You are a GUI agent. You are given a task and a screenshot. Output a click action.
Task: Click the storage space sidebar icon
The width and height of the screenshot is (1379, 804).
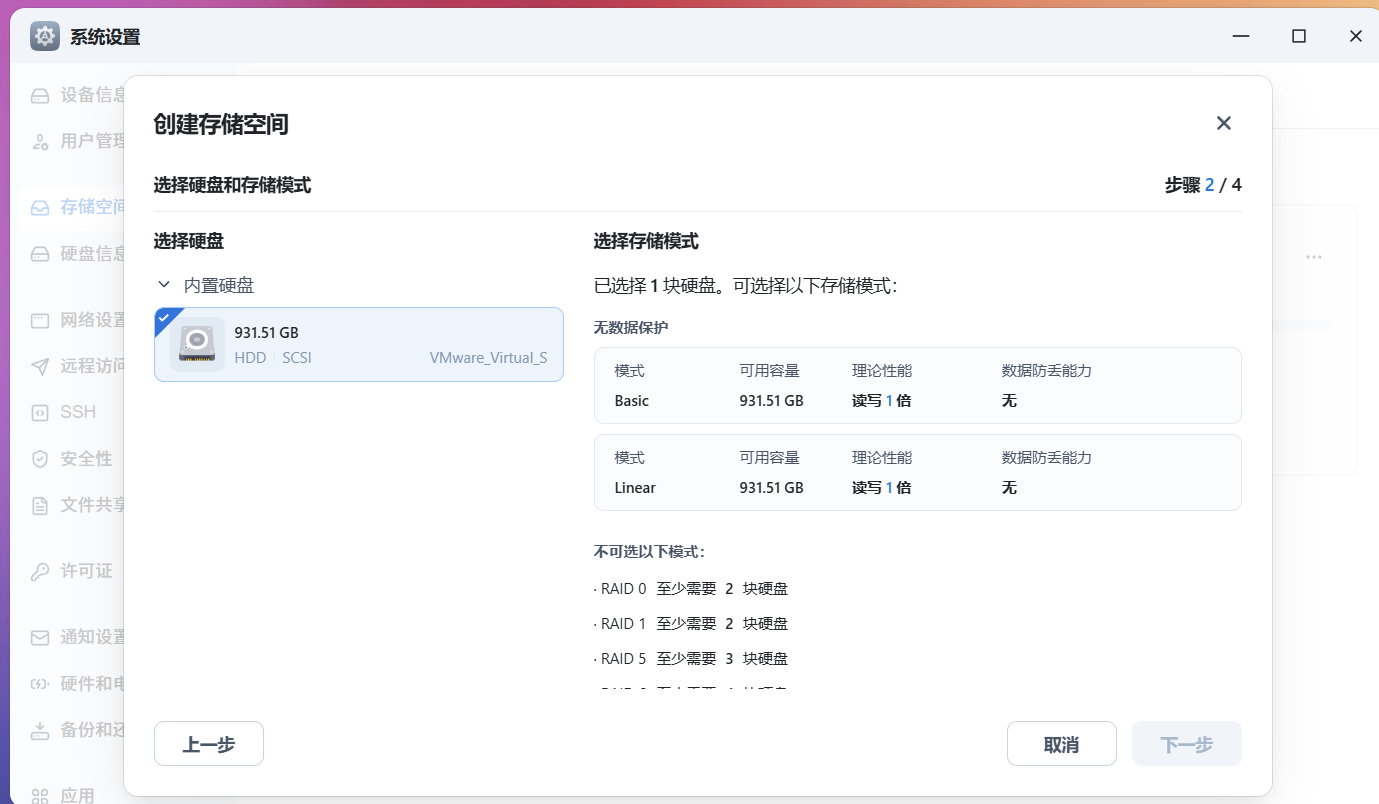pyautogui.click(x=40, y=208)
